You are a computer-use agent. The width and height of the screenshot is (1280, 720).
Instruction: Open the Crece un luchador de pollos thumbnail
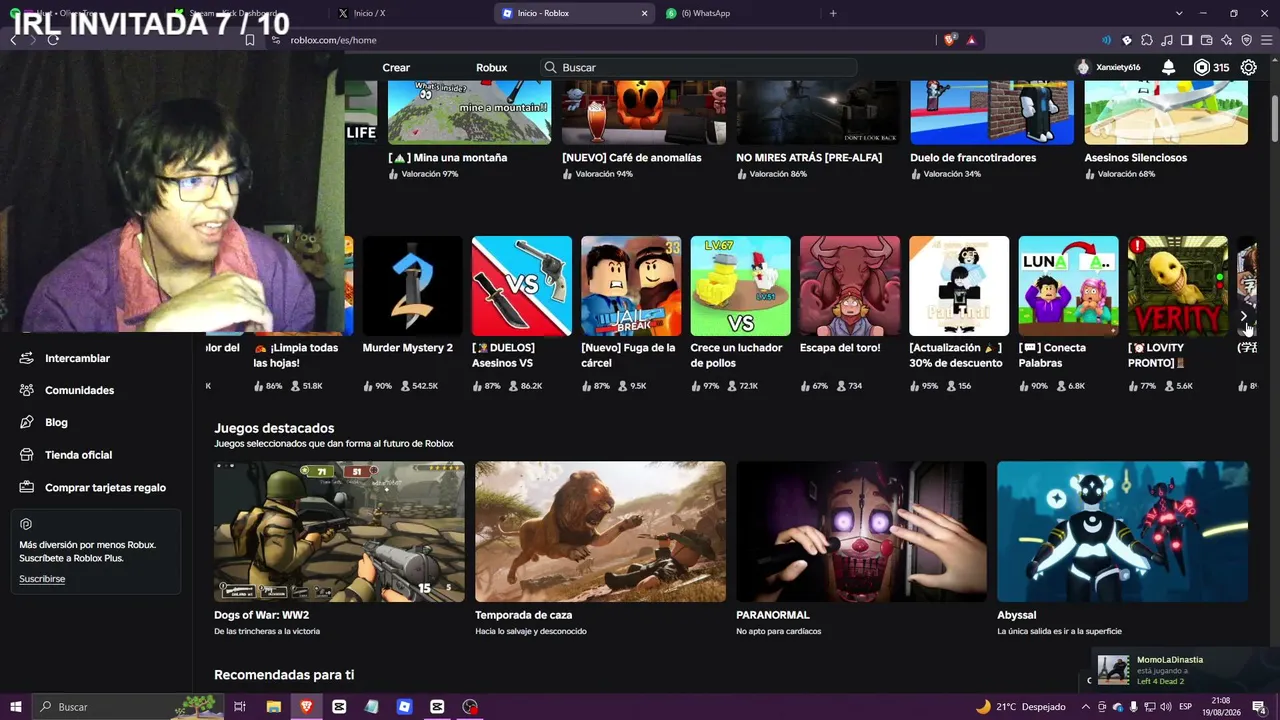(740, 286)
